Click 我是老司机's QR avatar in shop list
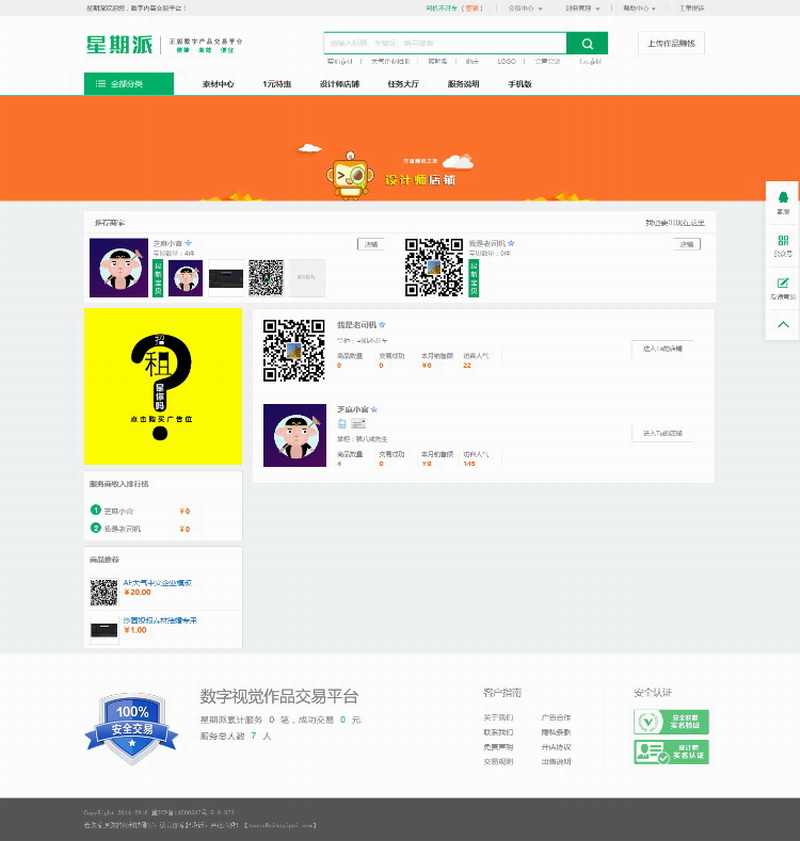This screenshot has height=841, width=800. coord(294,350)
